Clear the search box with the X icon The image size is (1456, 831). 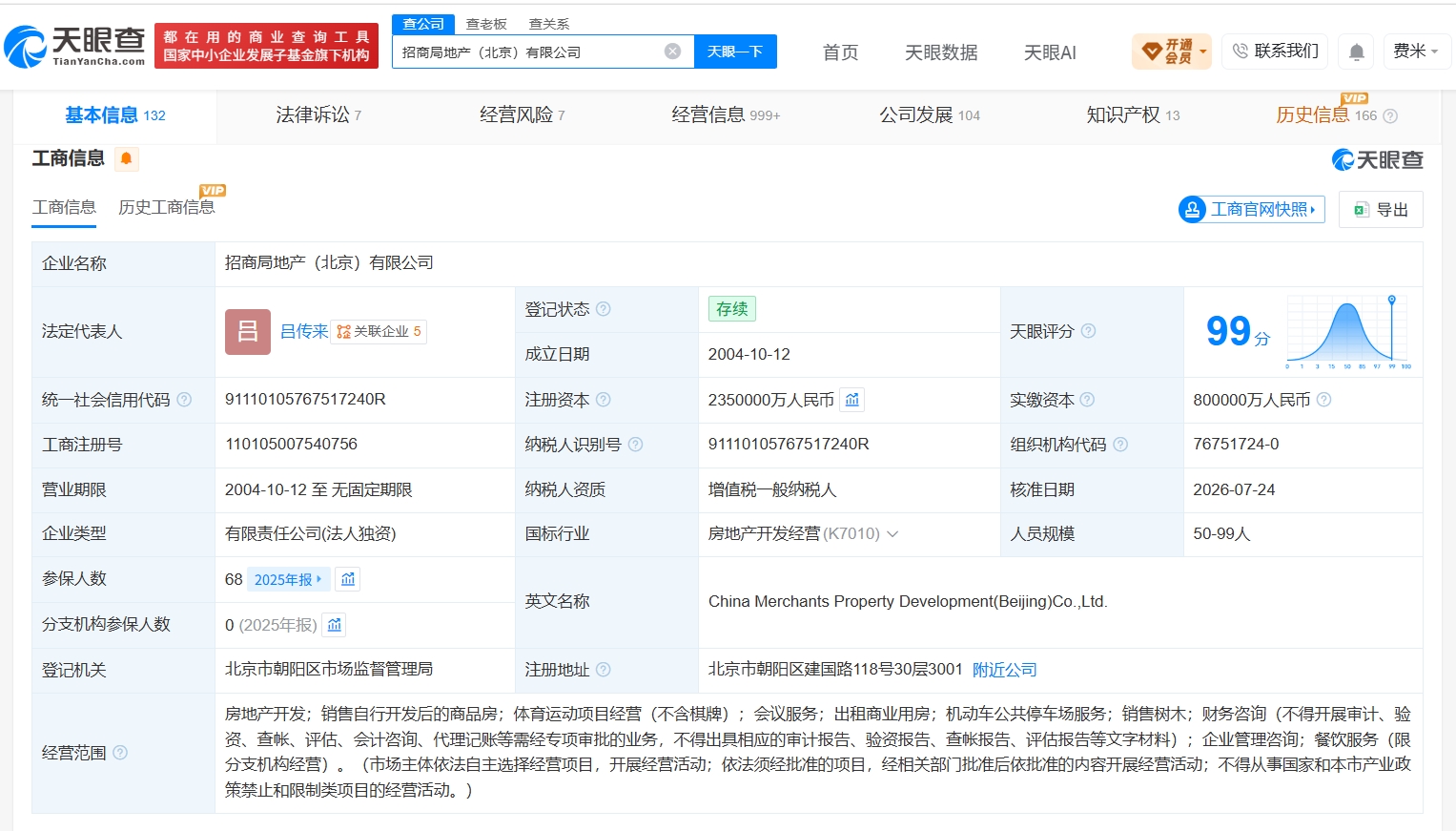pyautogui.click(x=672, y=52)
